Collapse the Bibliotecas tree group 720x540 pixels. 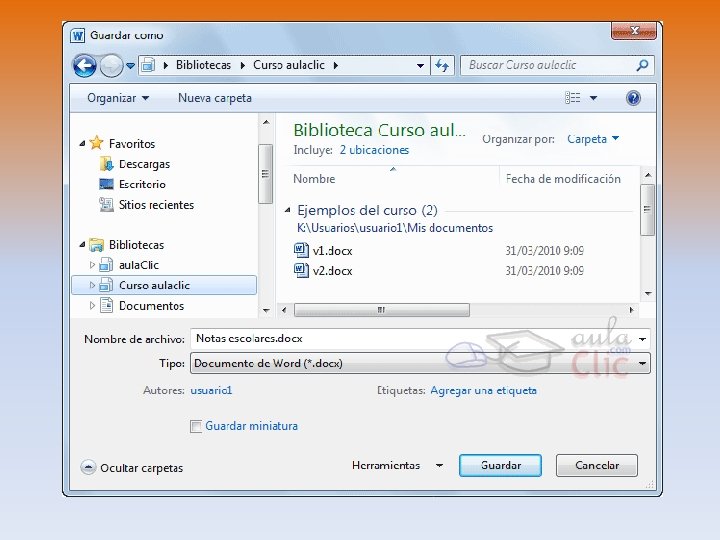click(x=82, y=245)
